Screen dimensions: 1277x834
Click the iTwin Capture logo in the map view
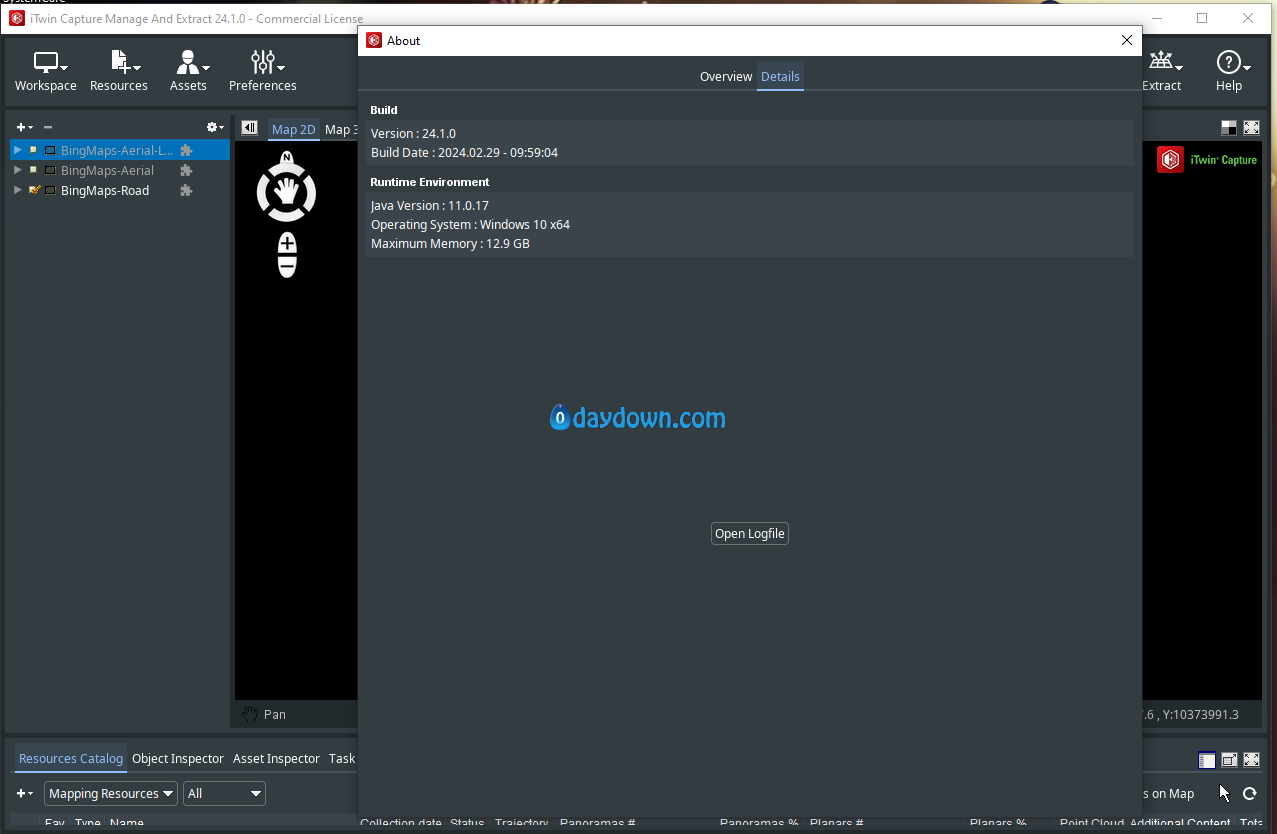point(1207,160)
